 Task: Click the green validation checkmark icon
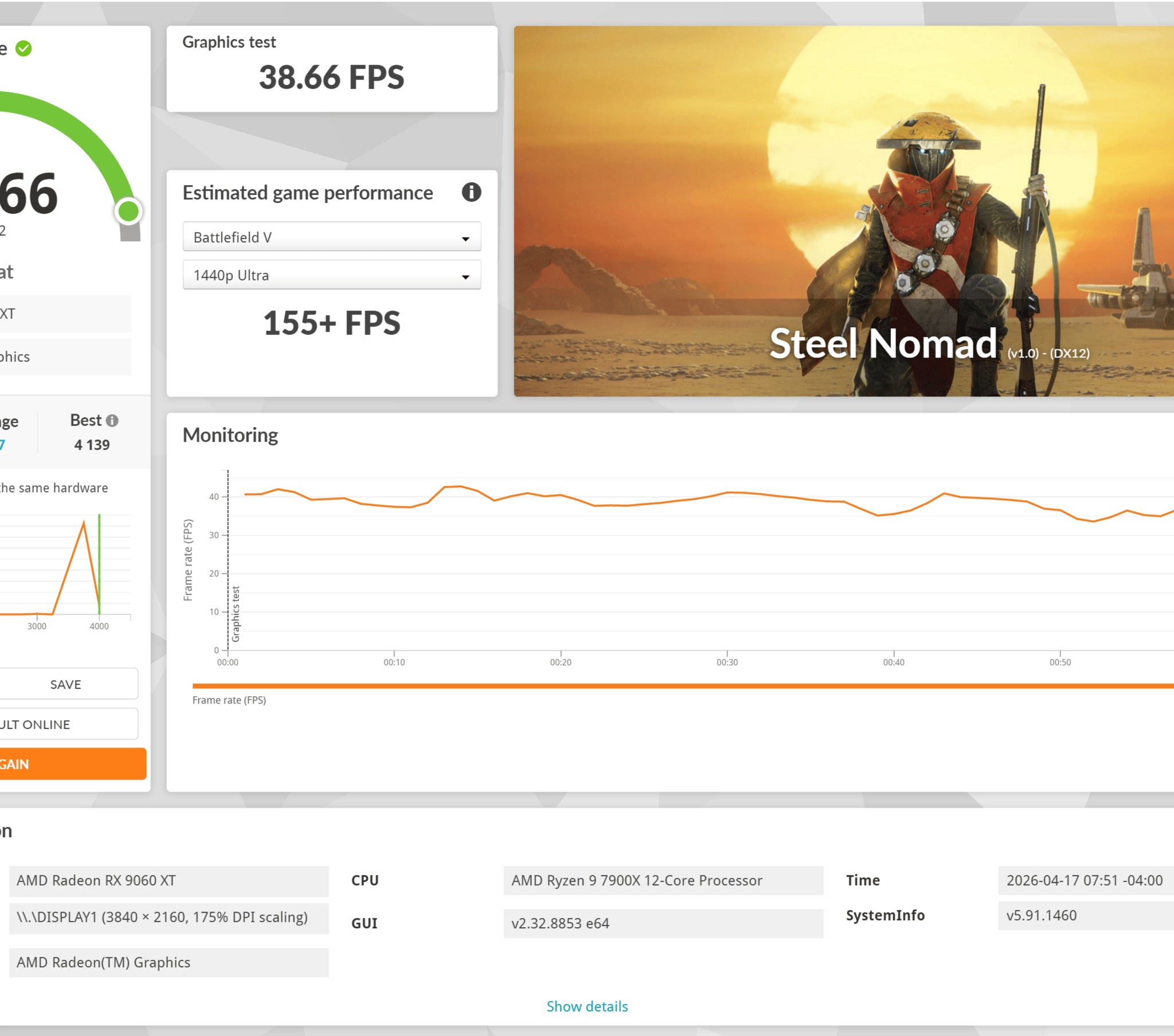[x=24, y=49]
